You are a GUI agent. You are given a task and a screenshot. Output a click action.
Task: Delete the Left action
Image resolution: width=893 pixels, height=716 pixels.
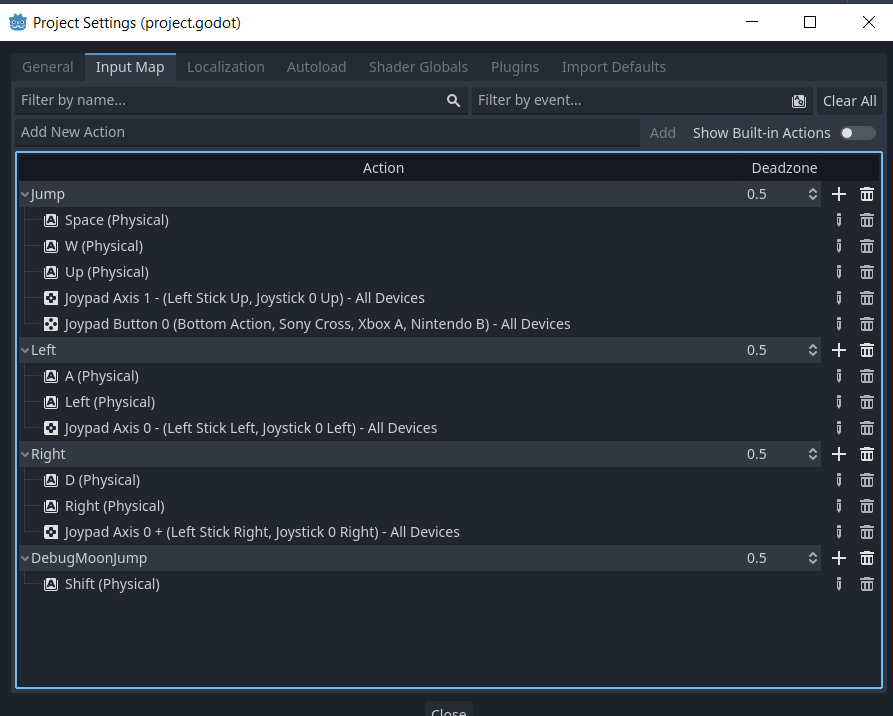coord(867,350)
